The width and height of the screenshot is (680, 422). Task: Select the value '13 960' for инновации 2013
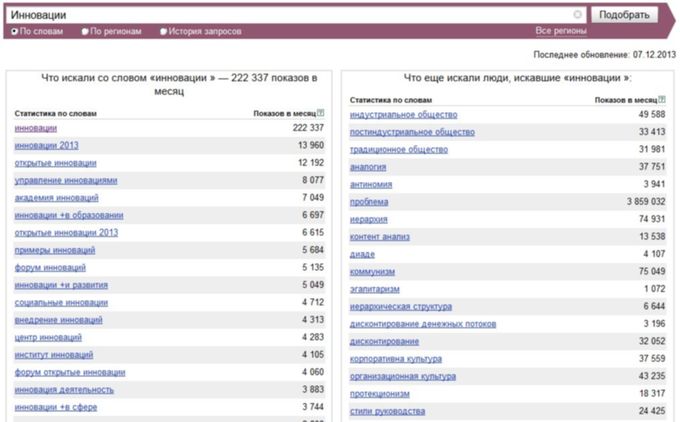pyautogui.click(x=311, y=145)
